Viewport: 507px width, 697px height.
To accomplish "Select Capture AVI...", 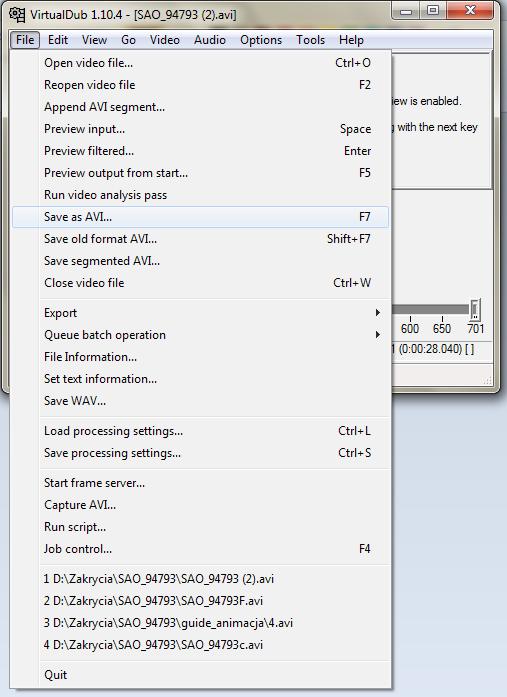I will point(200,505).
